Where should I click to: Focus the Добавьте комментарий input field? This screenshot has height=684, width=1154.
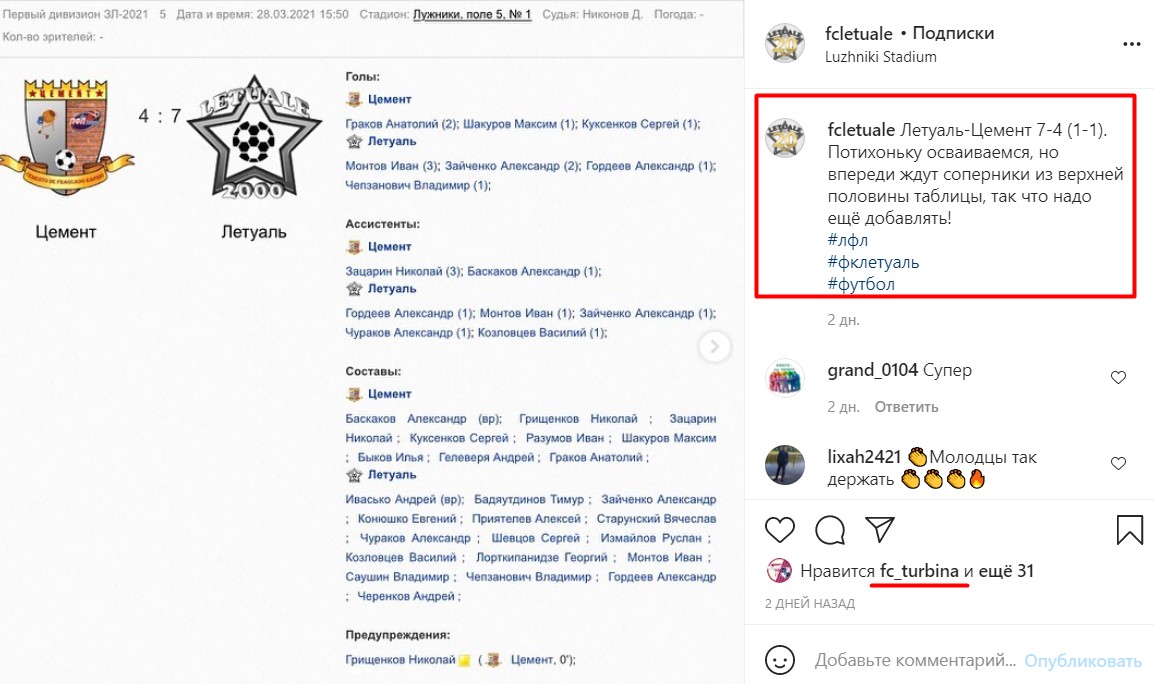pos(915,660)
